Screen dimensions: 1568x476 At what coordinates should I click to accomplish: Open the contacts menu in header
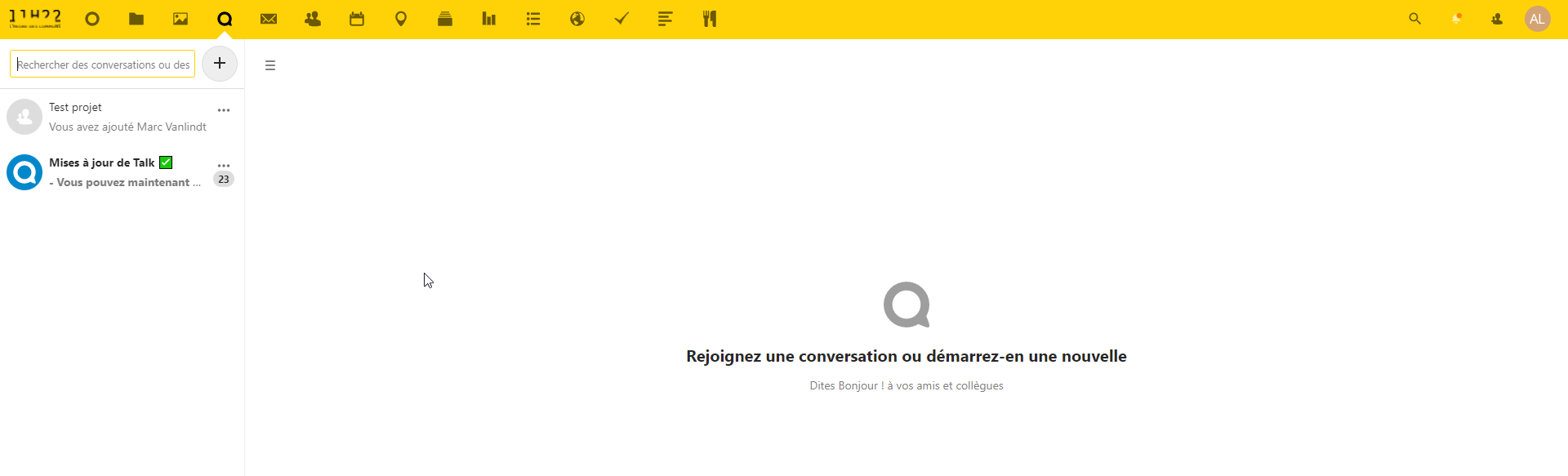(1497, 19)
